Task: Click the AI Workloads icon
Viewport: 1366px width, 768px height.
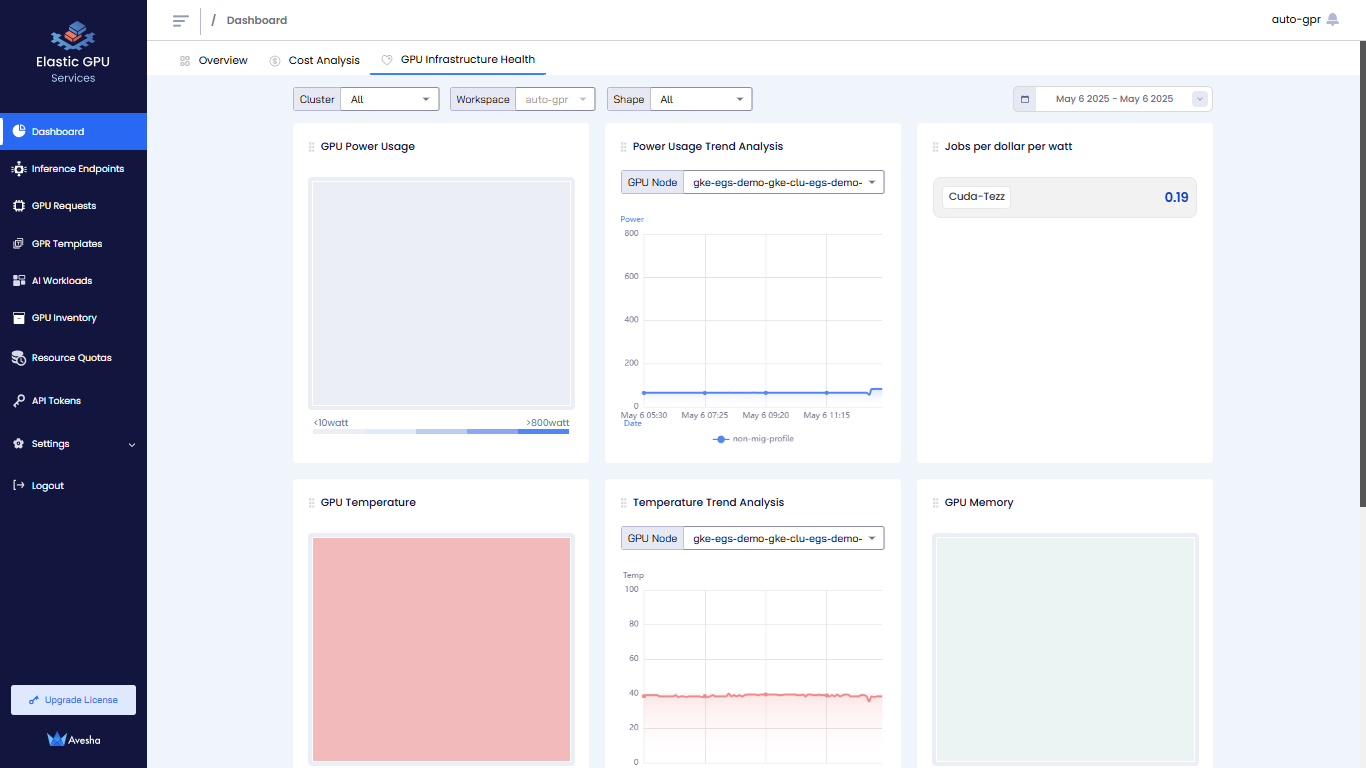Action: tap(19, 281)
